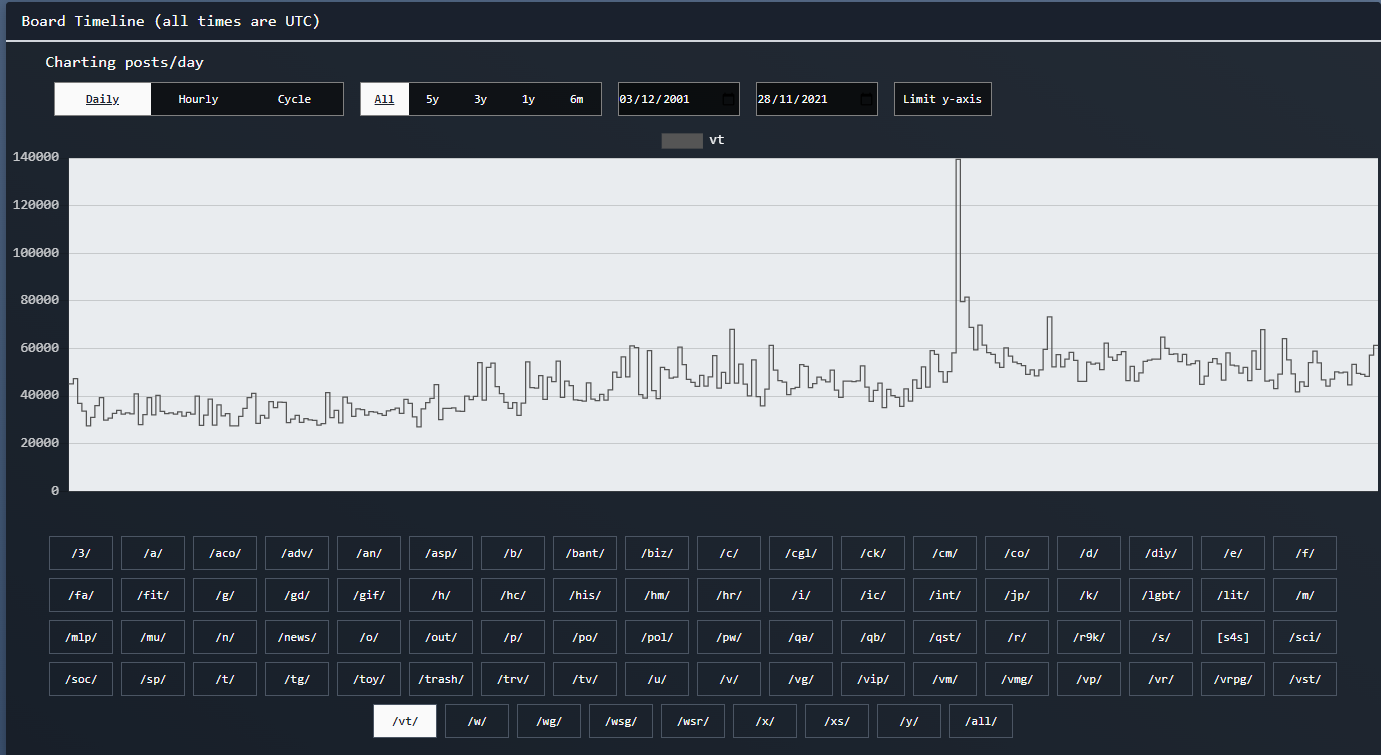Select the /vst/ board button
The width and height of the screenshot is (1381, 755).
1305,679
